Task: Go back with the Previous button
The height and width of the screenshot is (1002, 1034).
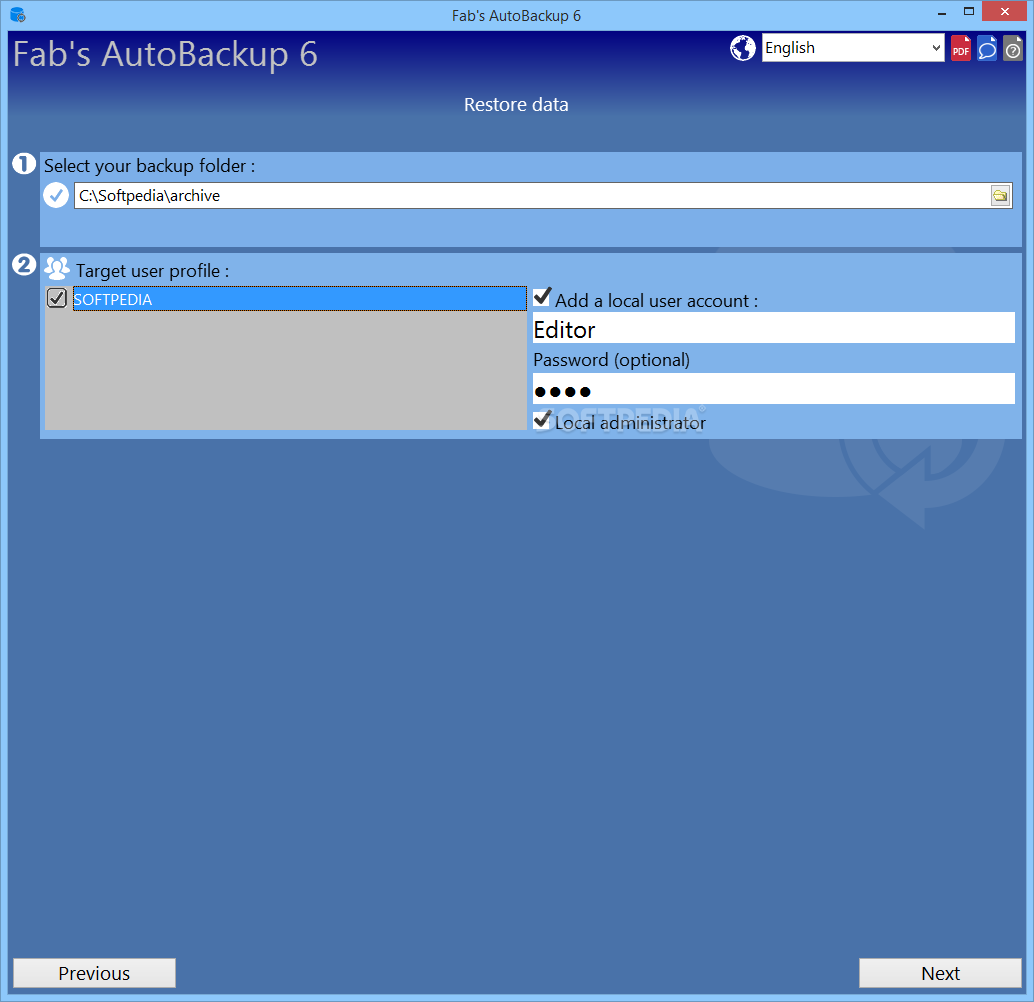Action: (94, 973)
